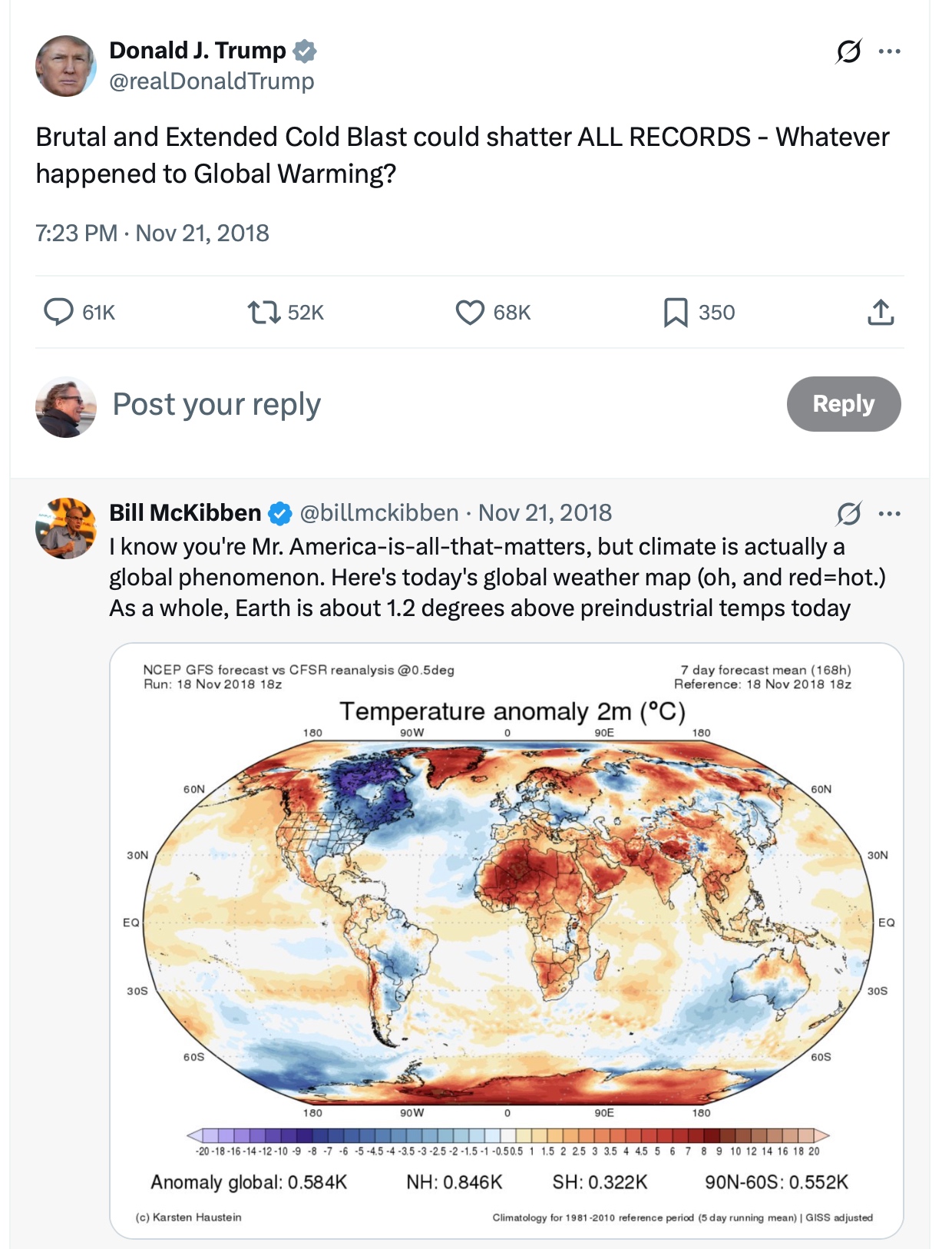Open the Donald J. Trump display name link

tap(197, 50)
